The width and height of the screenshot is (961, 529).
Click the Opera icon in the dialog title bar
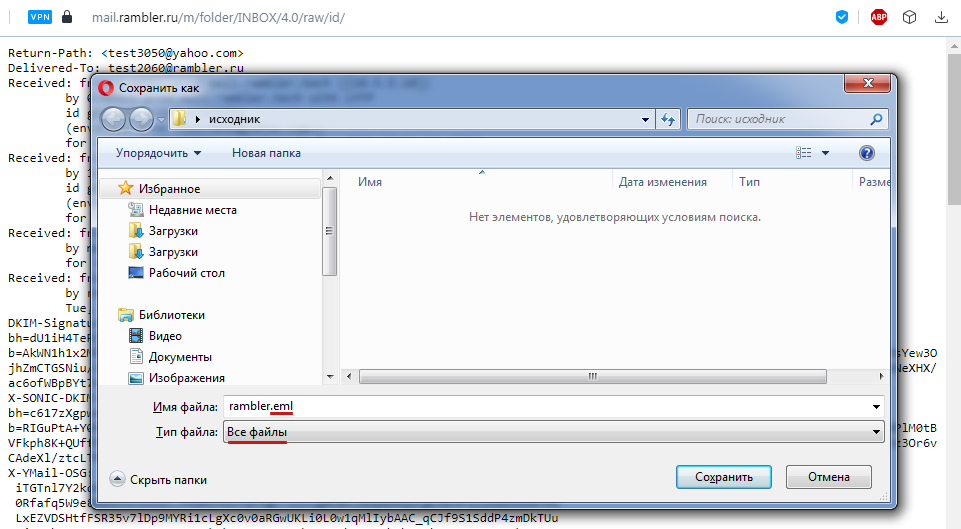point(106,88)
